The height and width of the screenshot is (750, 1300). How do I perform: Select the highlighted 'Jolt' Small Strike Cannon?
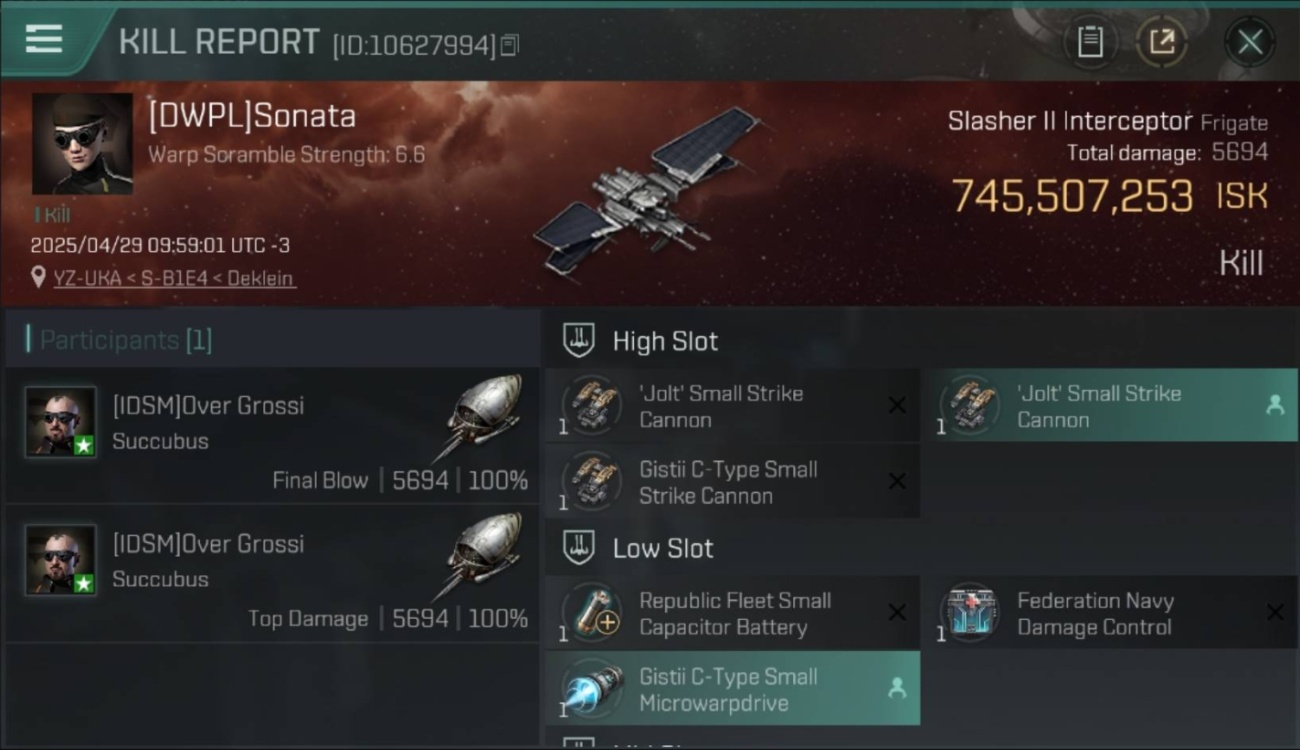[1109, 406]
